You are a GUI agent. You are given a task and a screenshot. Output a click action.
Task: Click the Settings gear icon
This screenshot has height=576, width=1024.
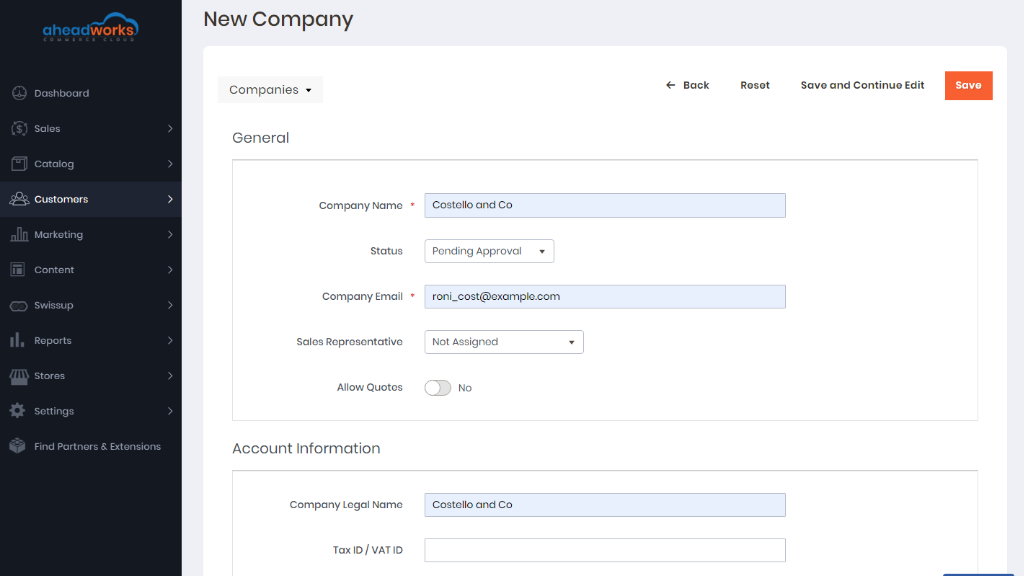tap(18, 411)
